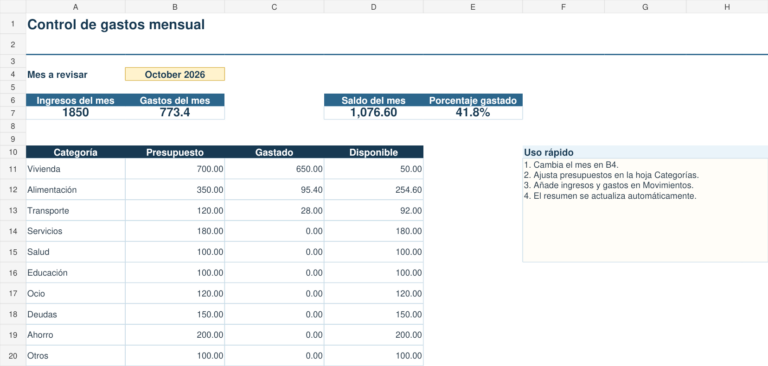Select the percentage value 41.8%

473,113
